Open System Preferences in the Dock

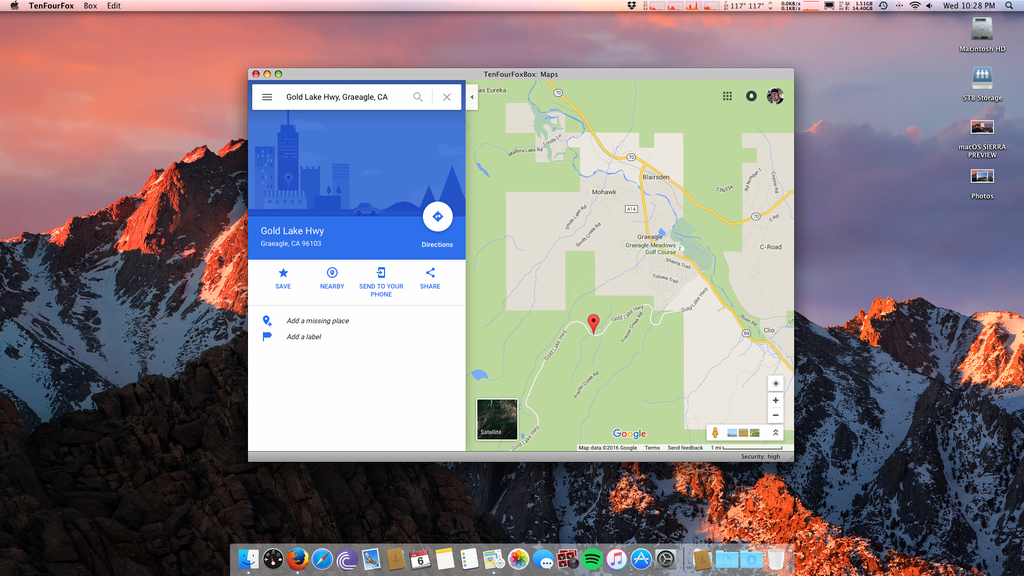click(665, 559)
